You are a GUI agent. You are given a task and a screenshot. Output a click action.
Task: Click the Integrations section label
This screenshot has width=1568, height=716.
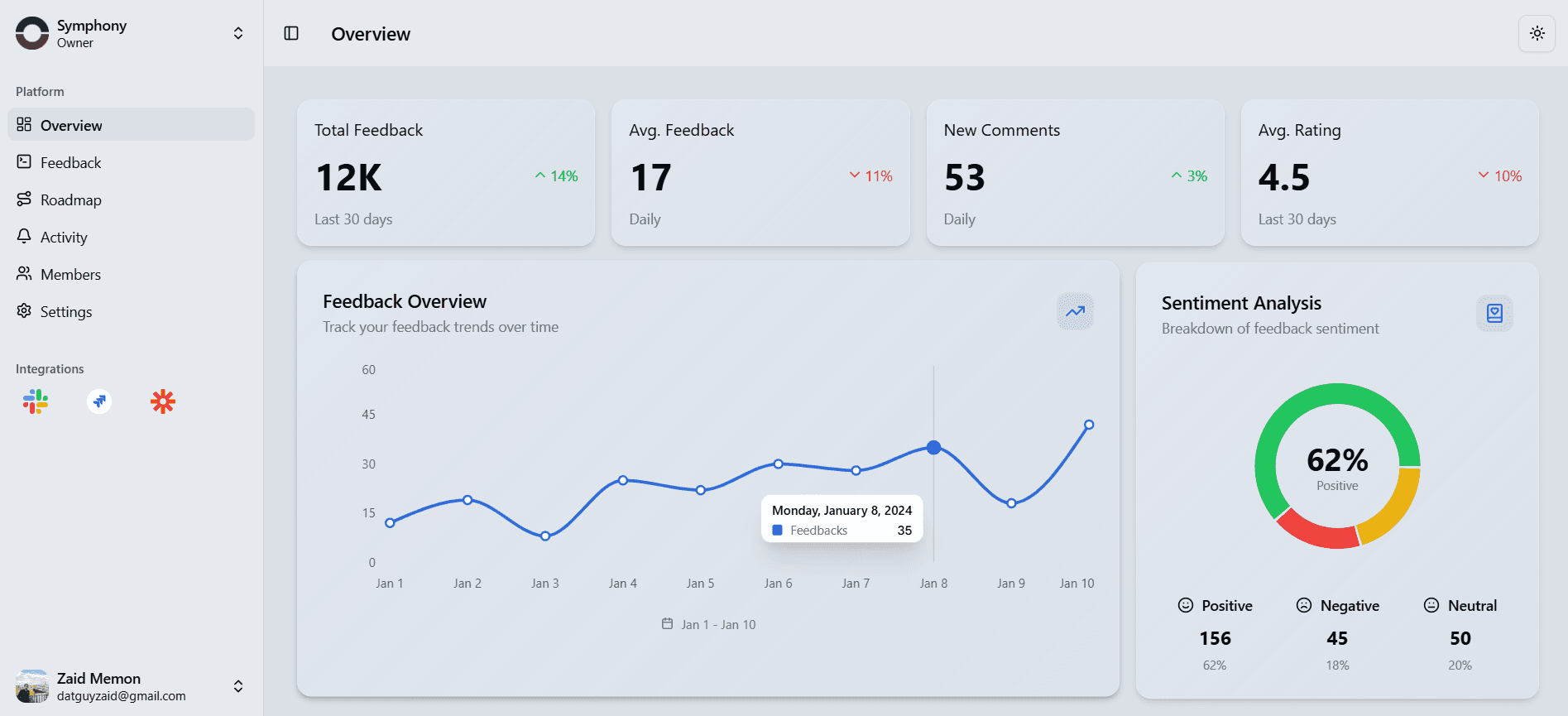50,369
